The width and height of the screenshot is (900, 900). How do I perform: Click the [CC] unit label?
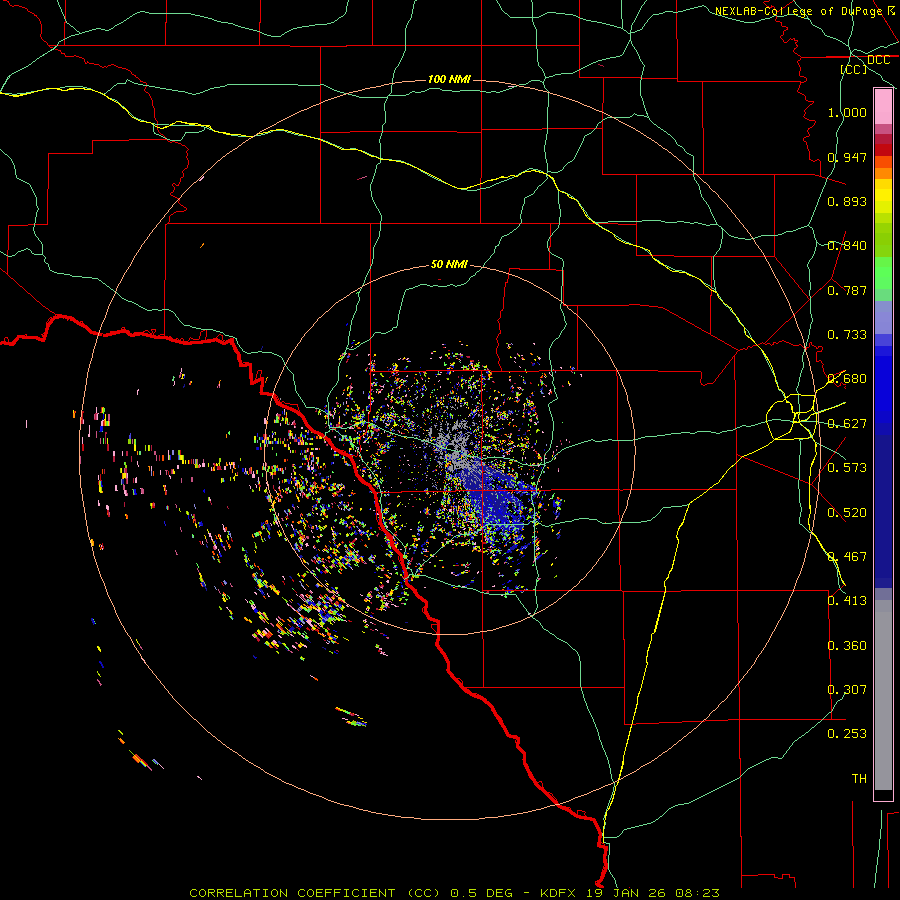click(854, 69)
